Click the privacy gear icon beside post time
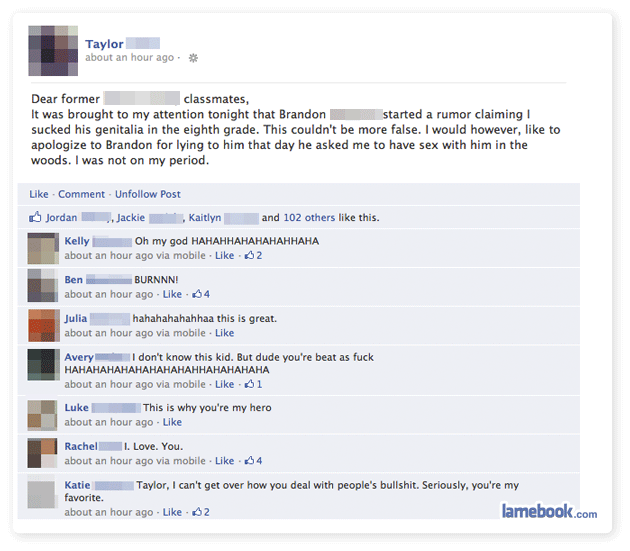630x551 pixels. click(193, 58)
